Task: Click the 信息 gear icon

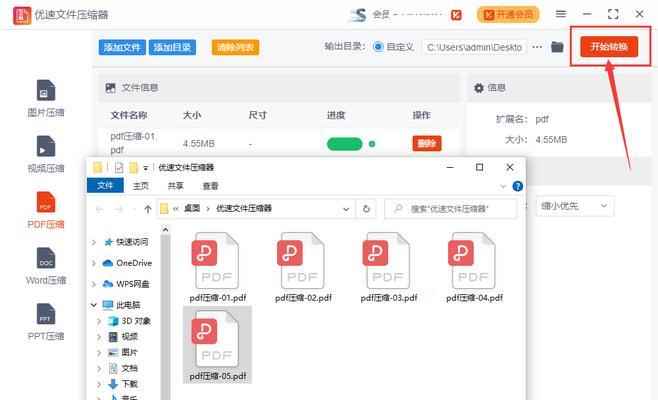Action: [x=479, y=88]
